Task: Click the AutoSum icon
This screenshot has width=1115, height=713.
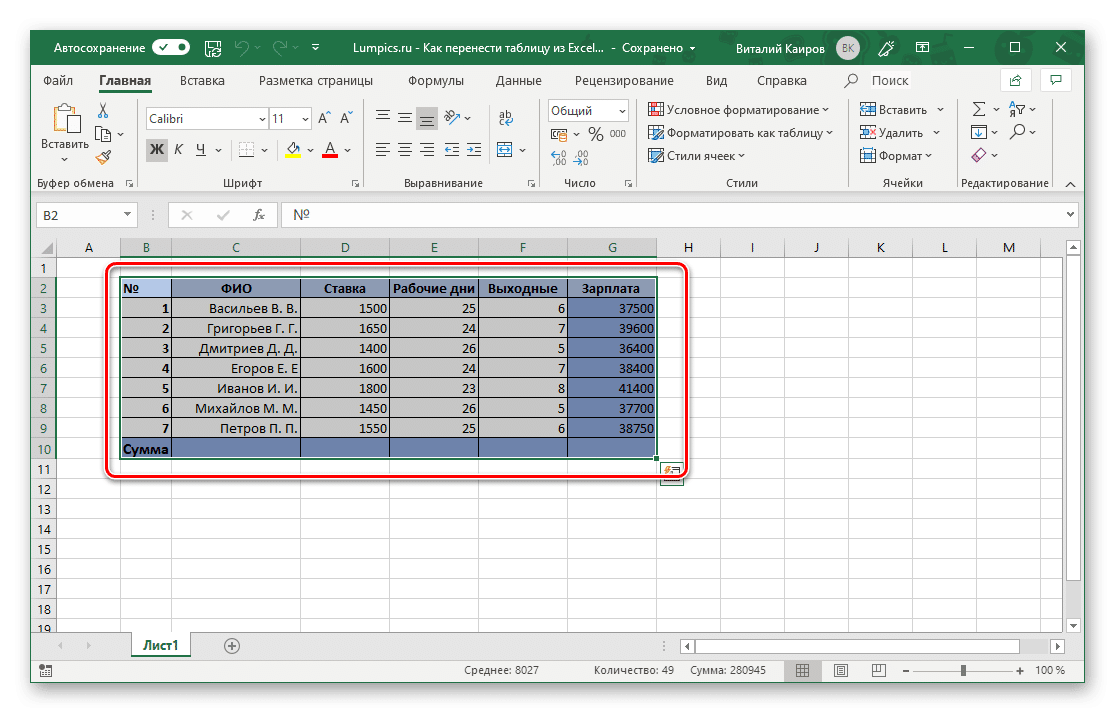Action: point(978,108)
